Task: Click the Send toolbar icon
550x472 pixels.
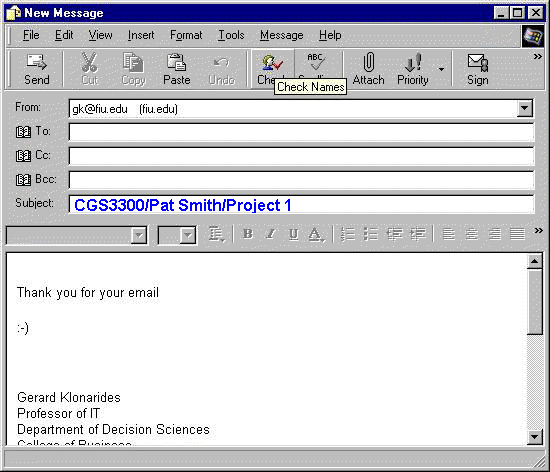Action: tap(36, 62)
